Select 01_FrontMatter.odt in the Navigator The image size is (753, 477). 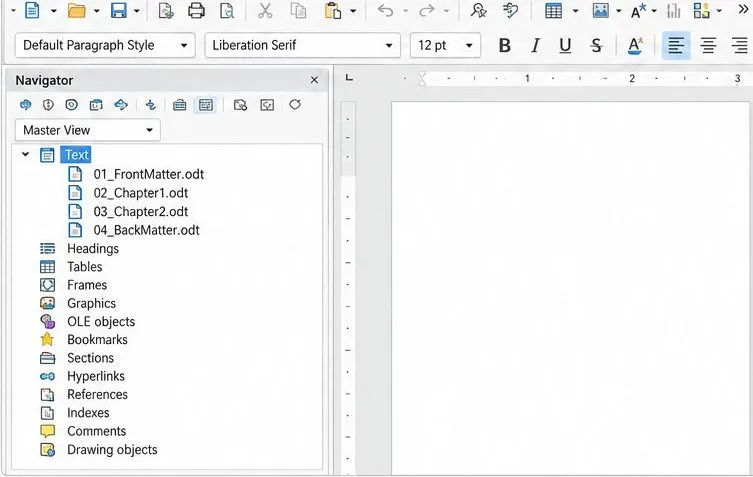click(x=148, y=174)
